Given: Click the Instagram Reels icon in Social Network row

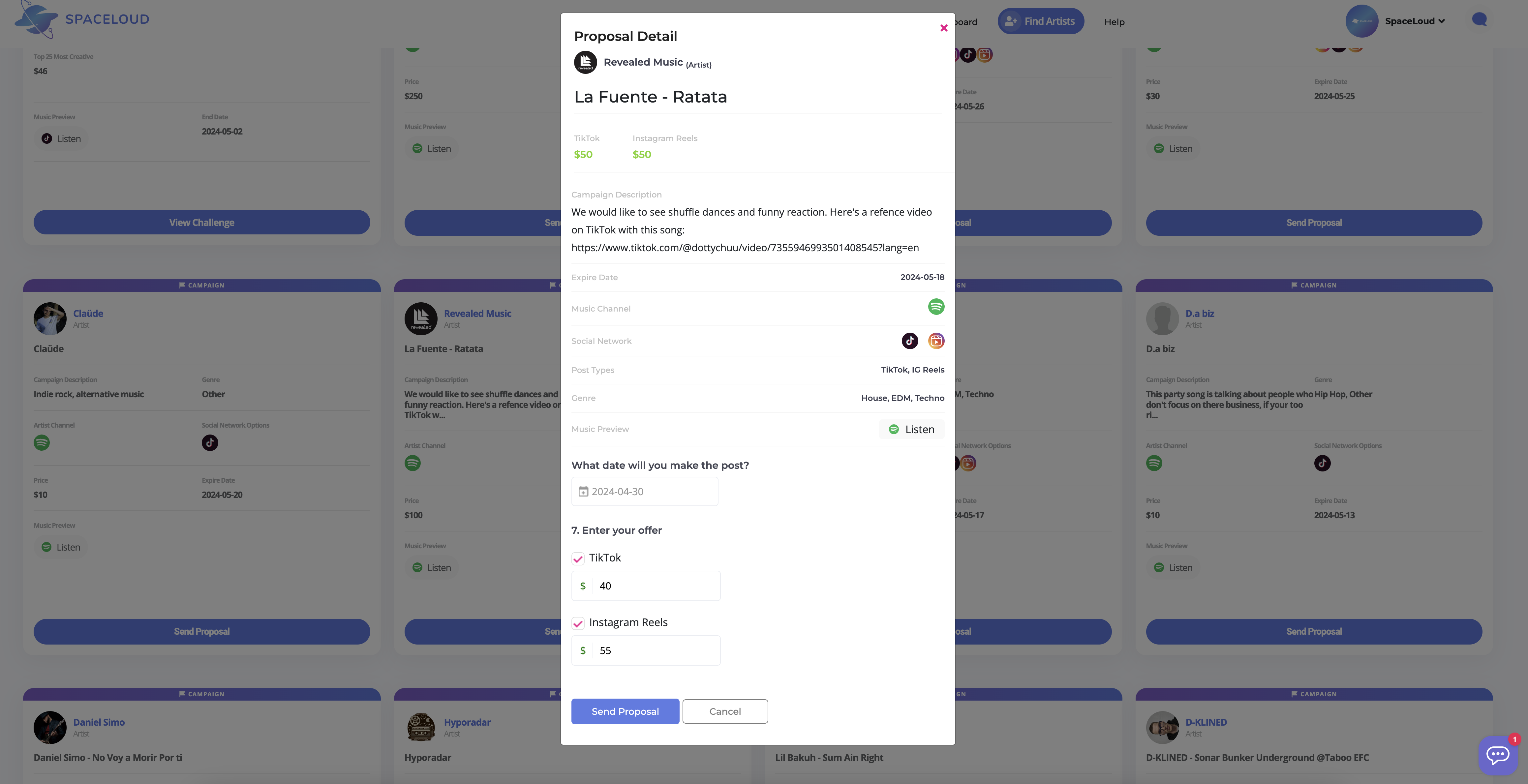Looking at the screenshot, I should (936, 341).
